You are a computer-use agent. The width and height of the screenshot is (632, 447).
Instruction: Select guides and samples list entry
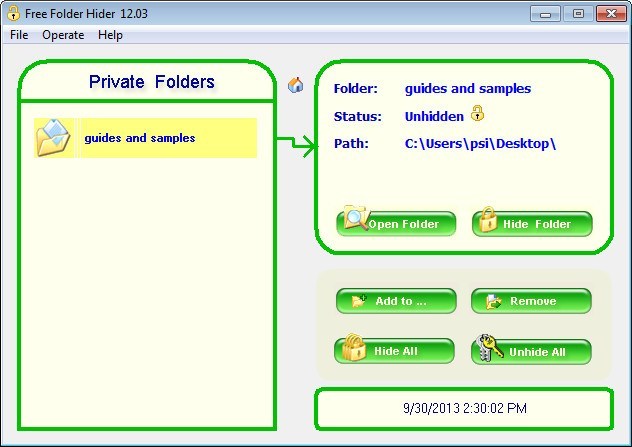click(x=146, y=138)
